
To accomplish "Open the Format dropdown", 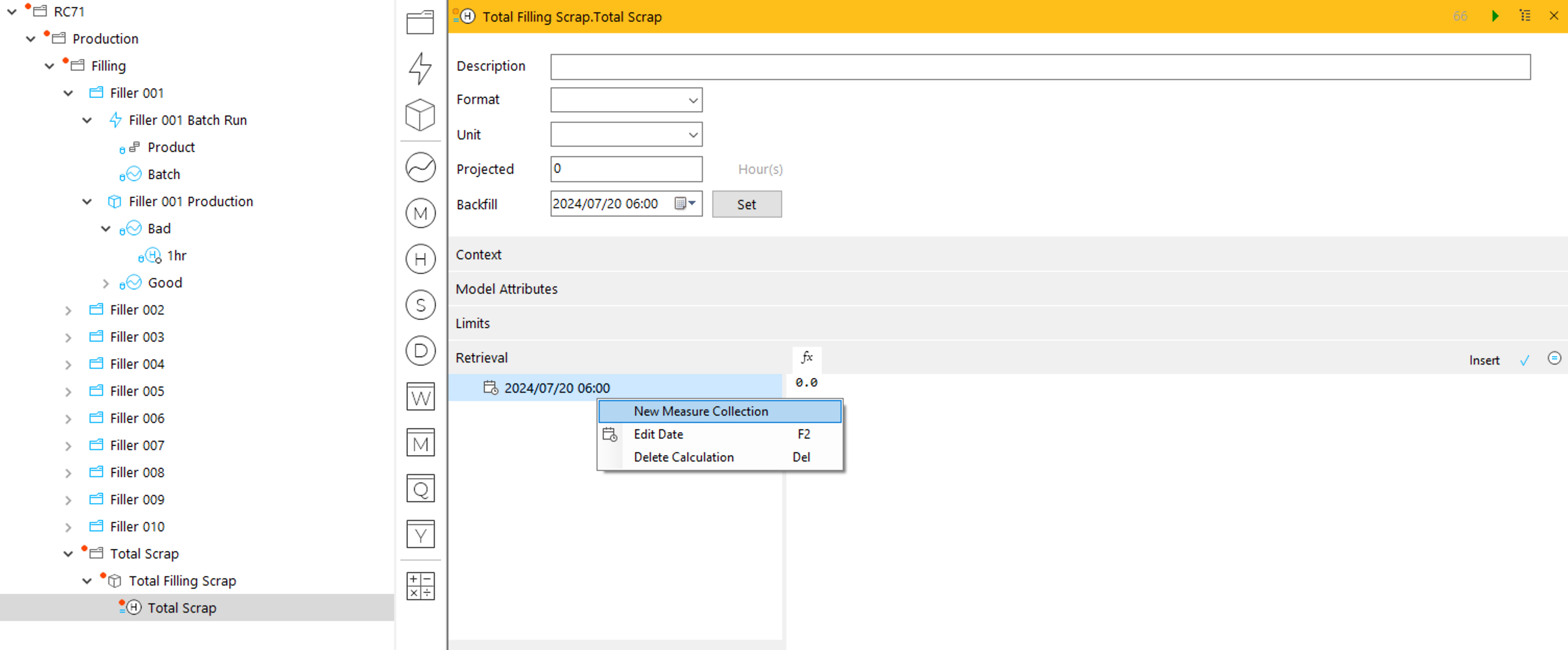I will [626, 100].
